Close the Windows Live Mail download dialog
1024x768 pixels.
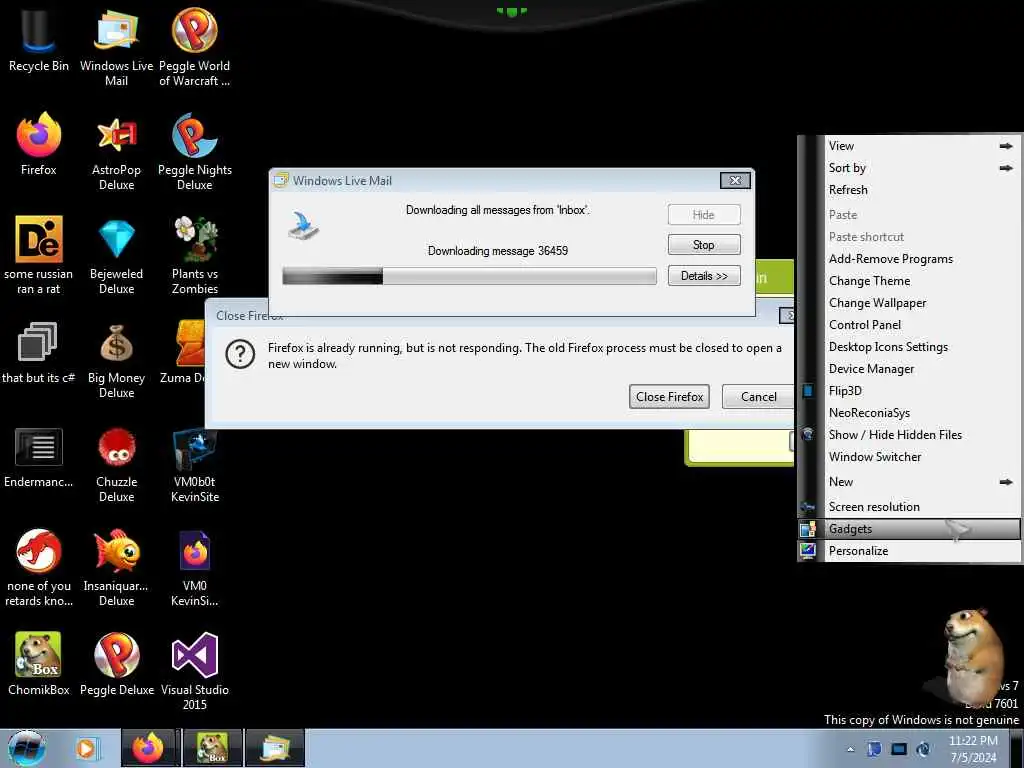coord(735,180)
